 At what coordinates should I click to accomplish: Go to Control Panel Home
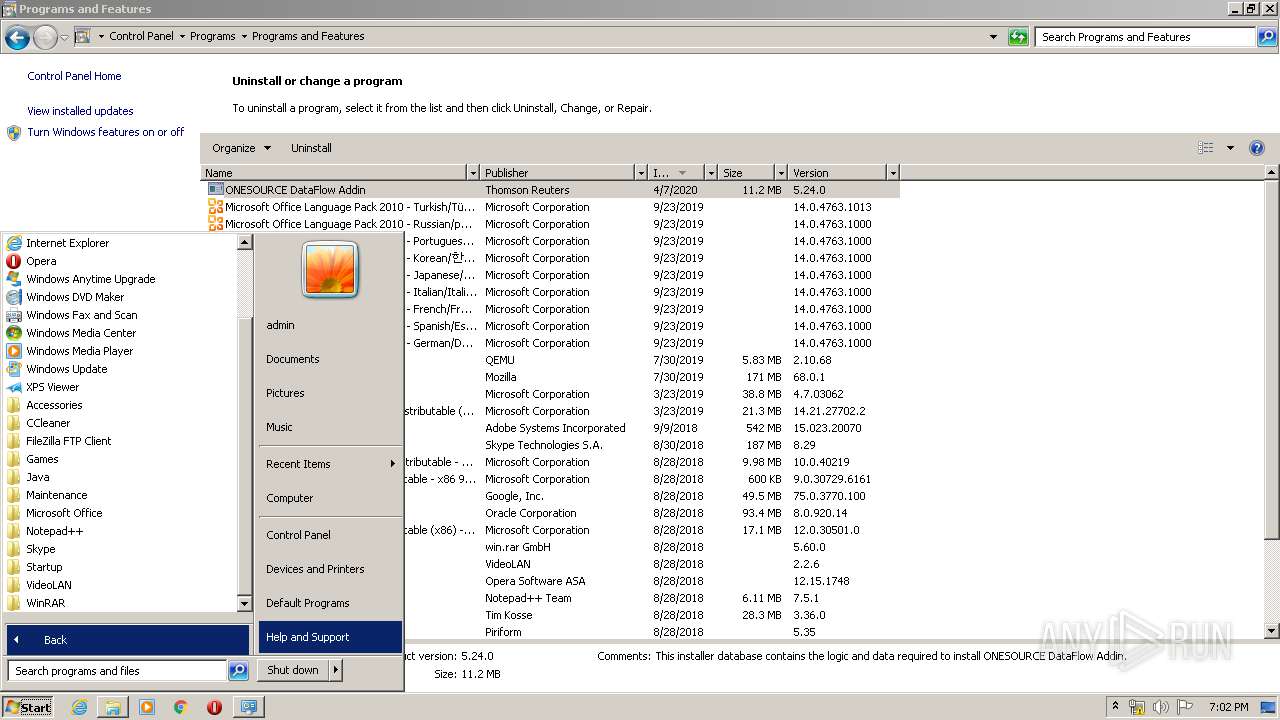coord(74,76)
